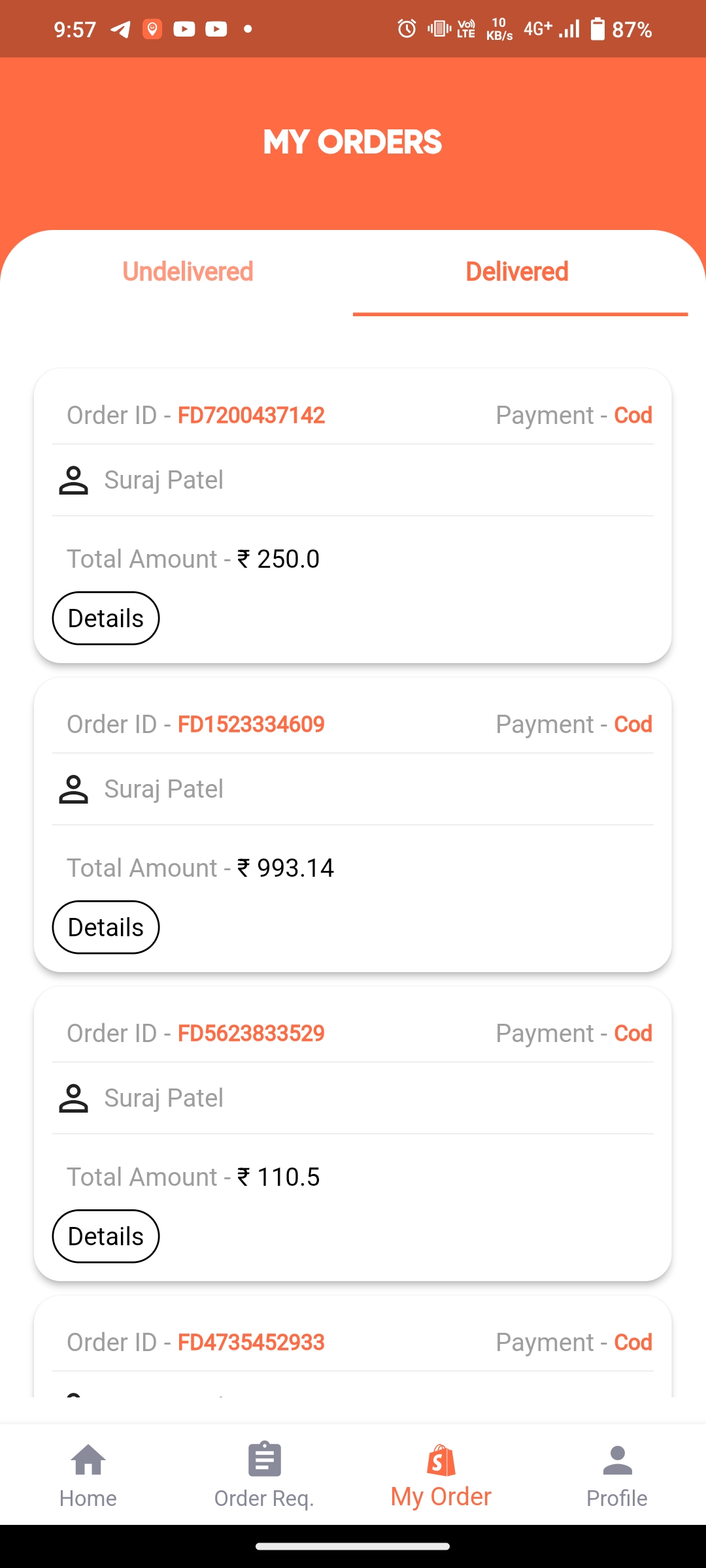Show Details for the ₹ 110.5 order
This screenshot has height=1568, width=706.
tap(106, 1236)
